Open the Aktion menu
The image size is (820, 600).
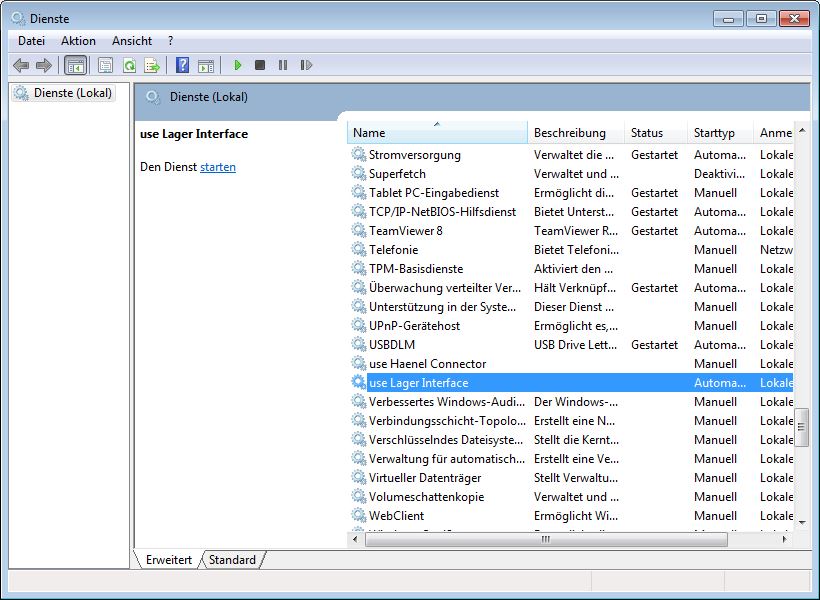click(78, 41)
